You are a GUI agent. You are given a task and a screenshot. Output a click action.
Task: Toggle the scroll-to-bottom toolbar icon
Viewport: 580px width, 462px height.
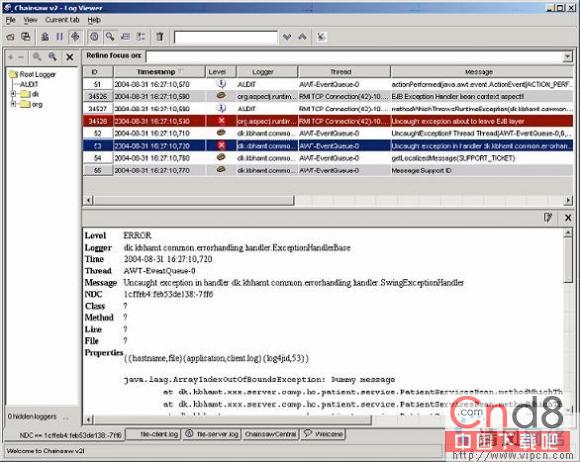coord(75,37)
